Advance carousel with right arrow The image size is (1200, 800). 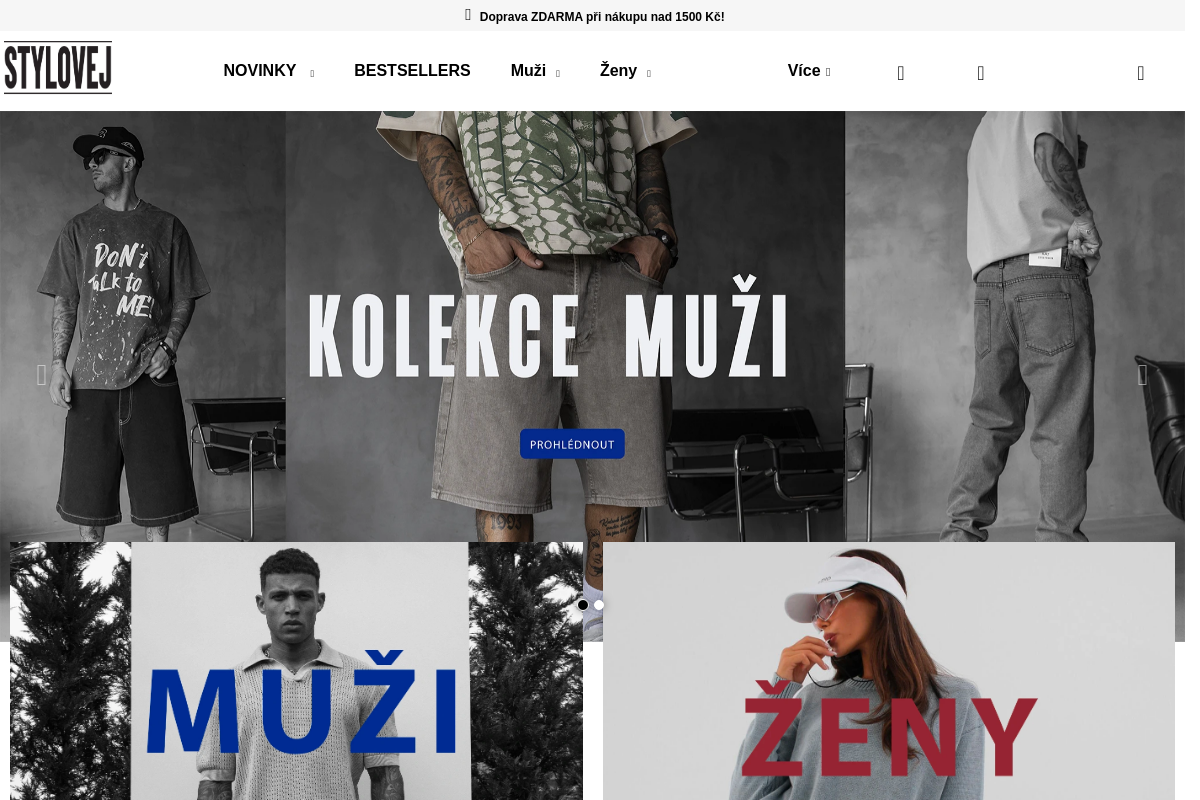click(x=1143, y=375)
